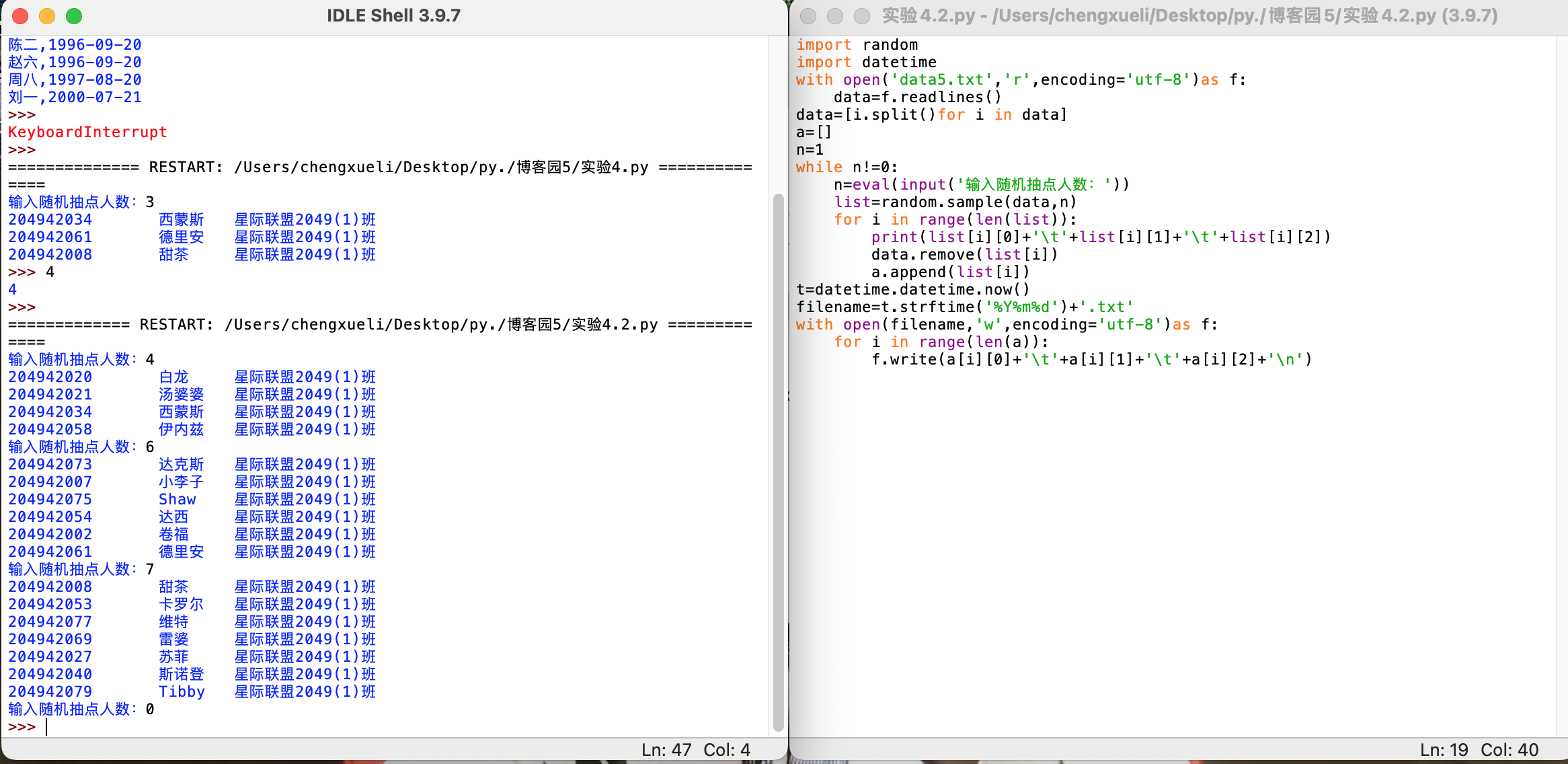Screen dimensions: 1568x764
Task: Minimize the IDLE Shell with yellow button
Action: [47, 16]
